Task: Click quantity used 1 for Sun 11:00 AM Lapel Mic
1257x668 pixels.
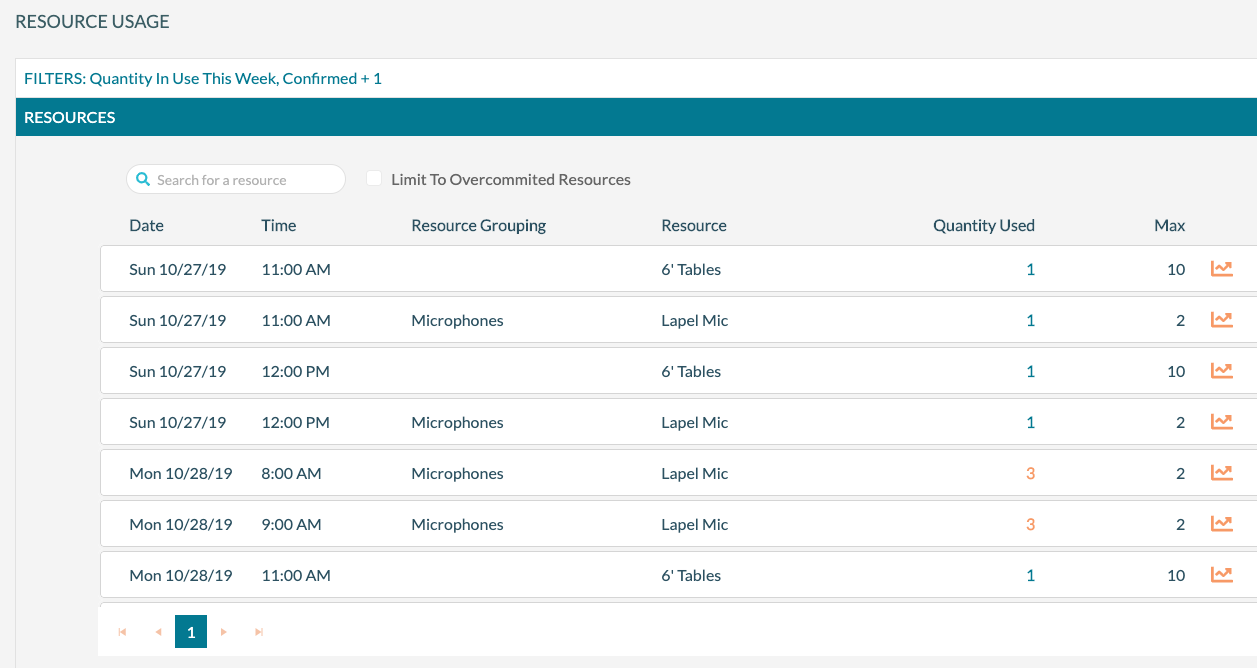Action: click(x=1030, y=320)
